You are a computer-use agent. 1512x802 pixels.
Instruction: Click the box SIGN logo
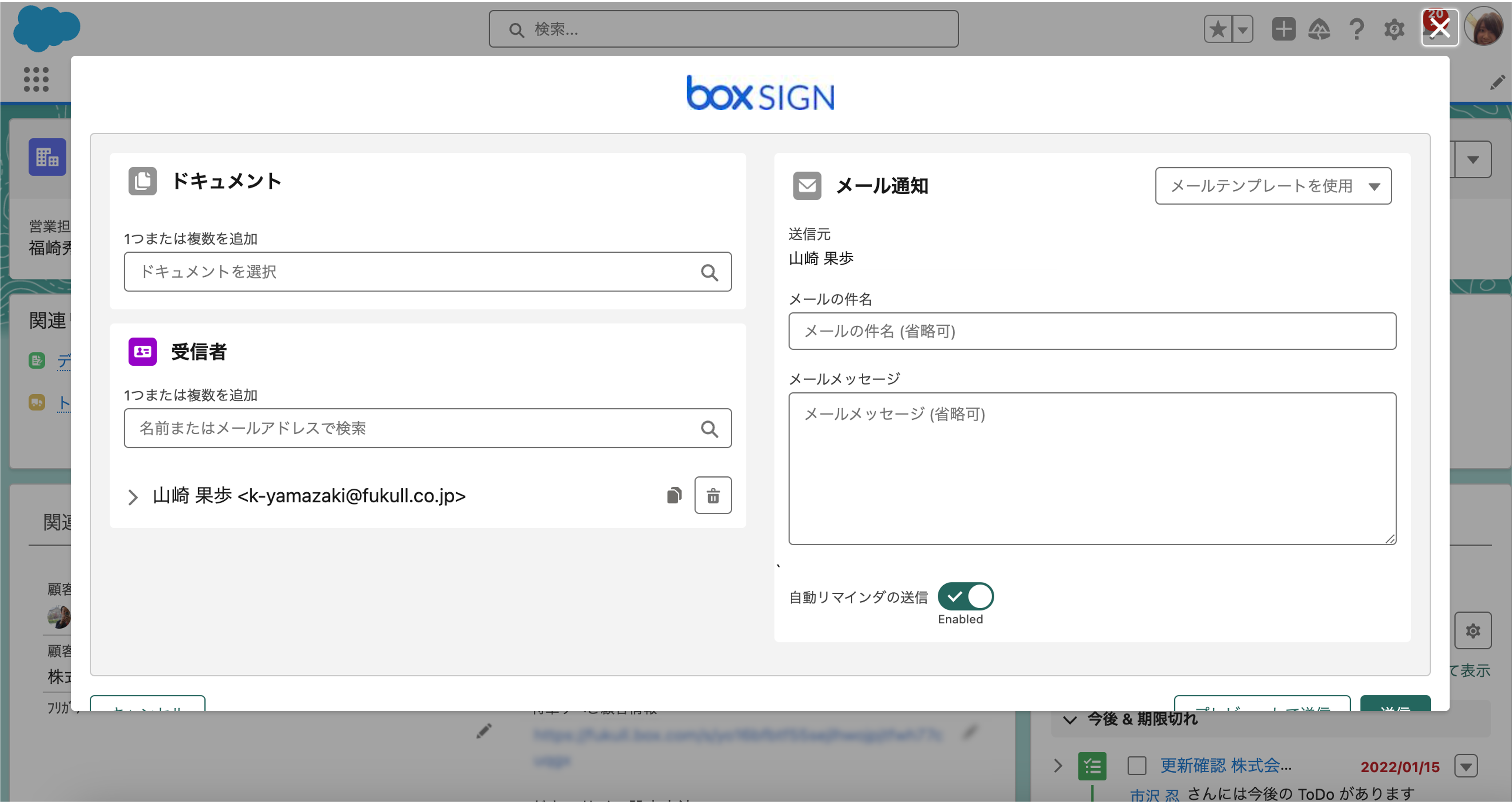tap(760, 93)
